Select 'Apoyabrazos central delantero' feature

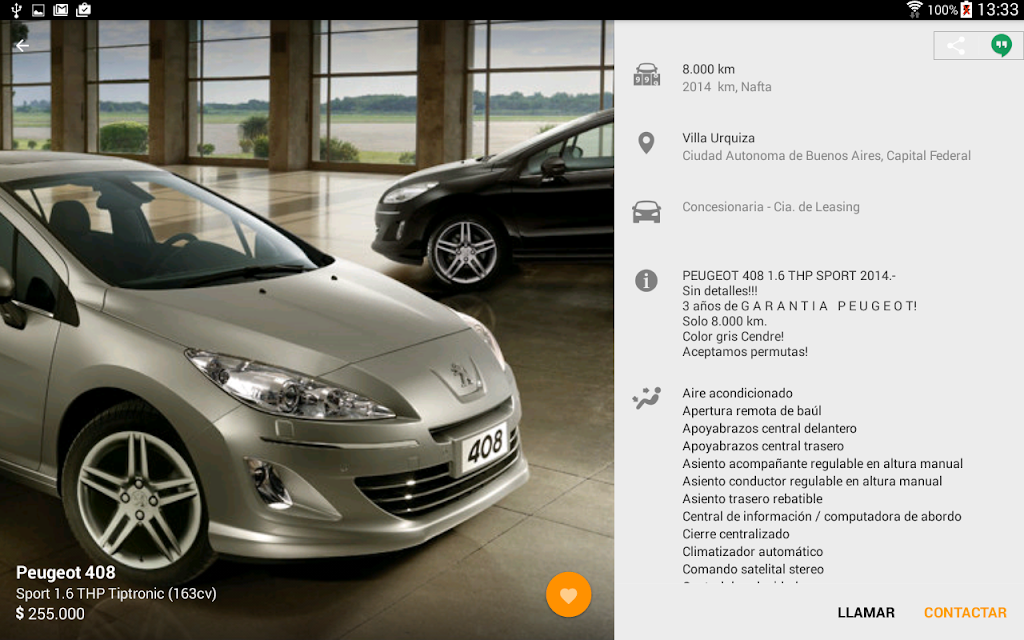(769, 428)
